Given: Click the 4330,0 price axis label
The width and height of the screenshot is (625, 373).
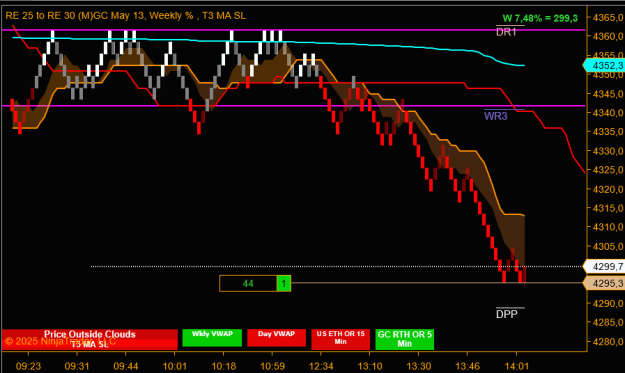Looking at the screenshot, I should tap(608, 151).
